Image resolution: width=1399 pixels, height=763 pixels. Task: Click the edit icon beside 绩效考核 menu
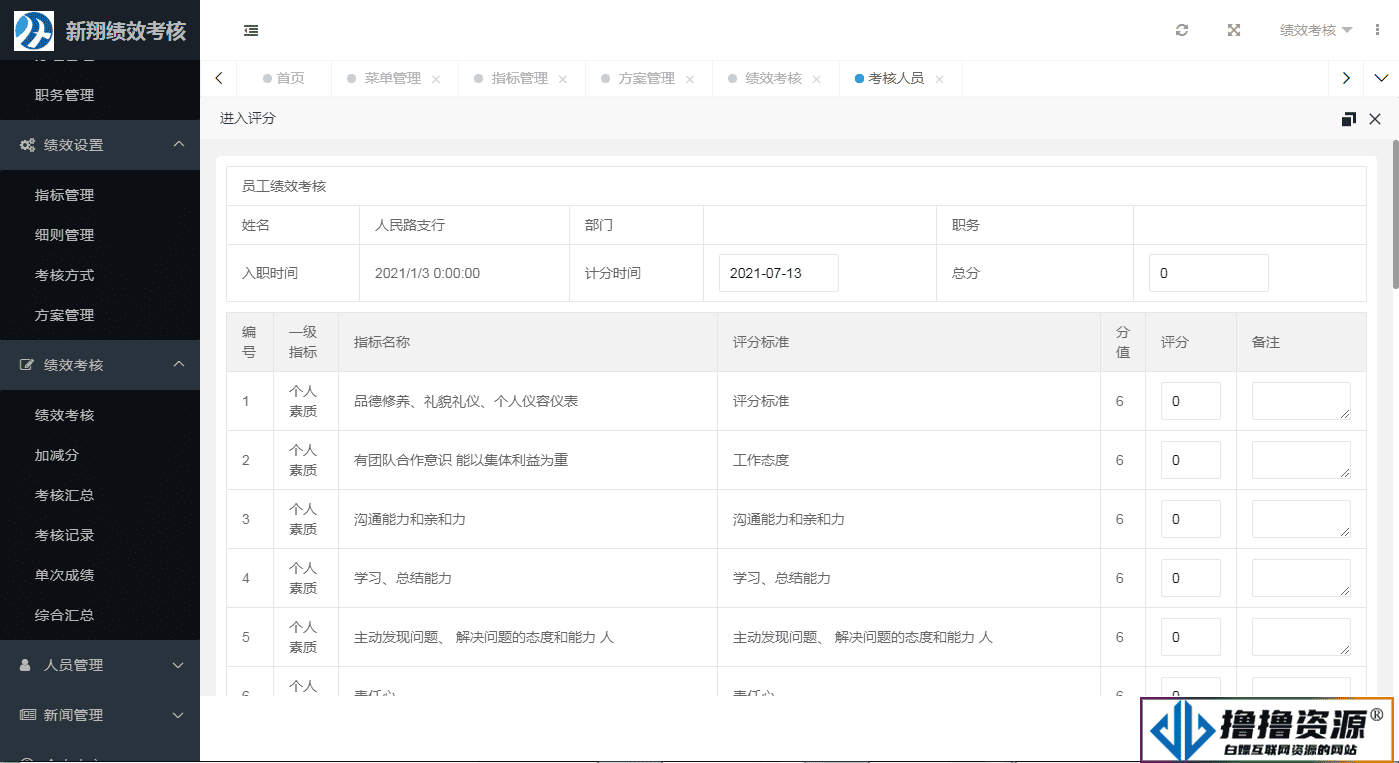pos(27,365)
